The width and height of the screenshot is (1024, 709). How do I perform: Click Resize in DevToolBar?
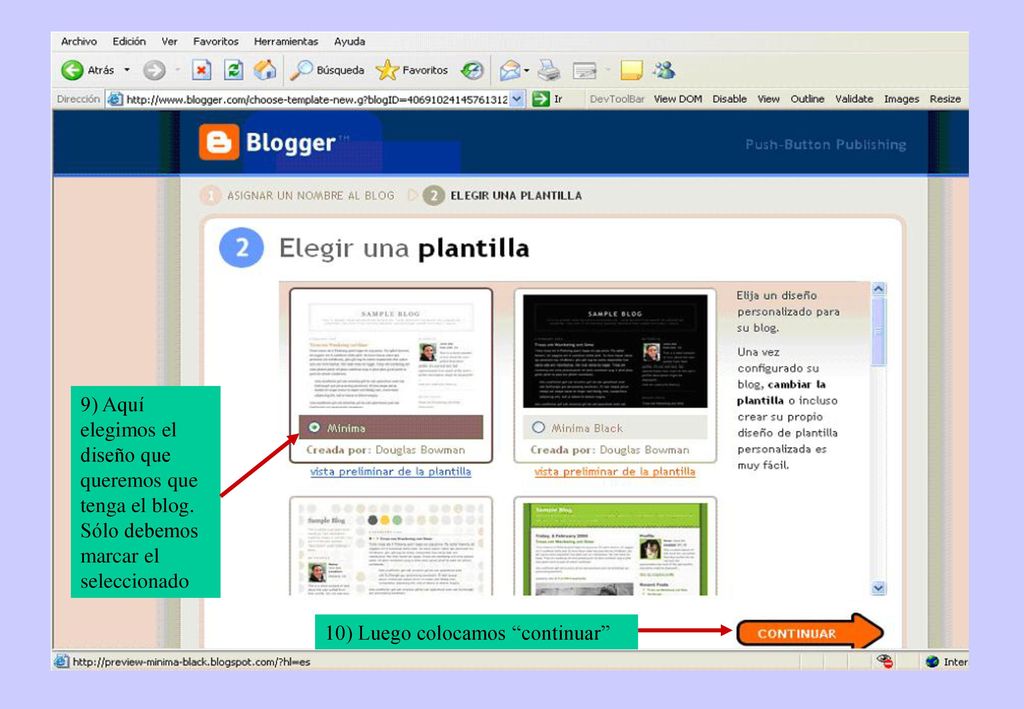click(x=945, y=99)
